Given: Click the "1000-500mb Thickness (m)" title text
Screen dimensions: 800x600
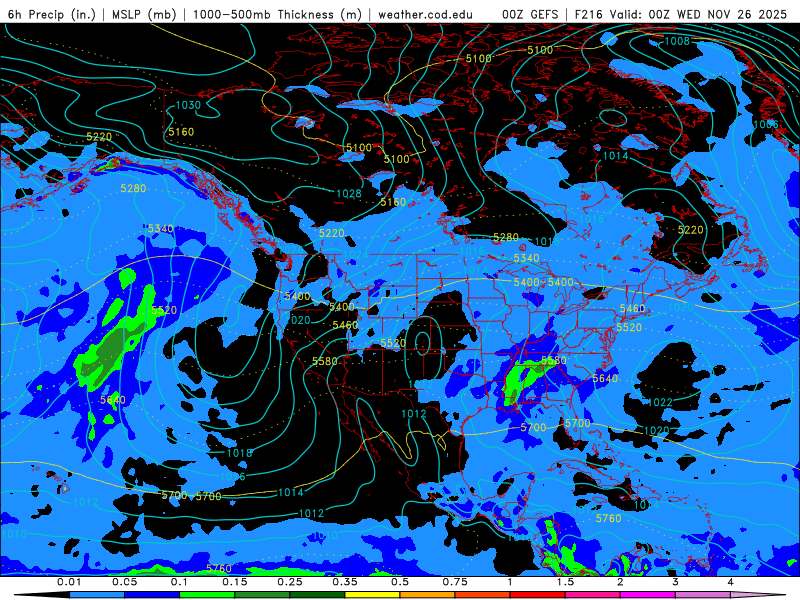Looking at the screenshot, I should (278, 14).
